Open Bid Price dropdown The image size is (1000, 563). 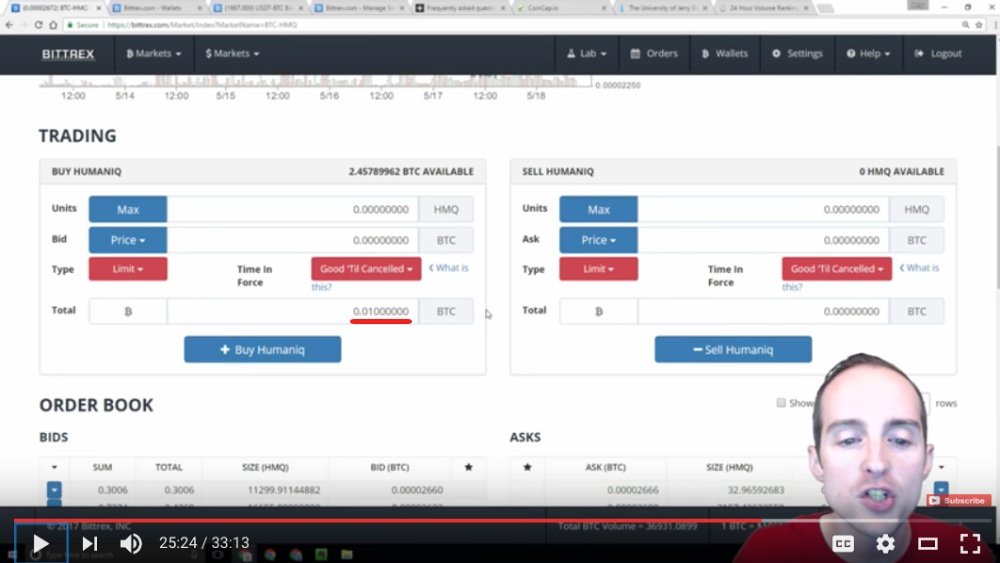coord(128,240)
